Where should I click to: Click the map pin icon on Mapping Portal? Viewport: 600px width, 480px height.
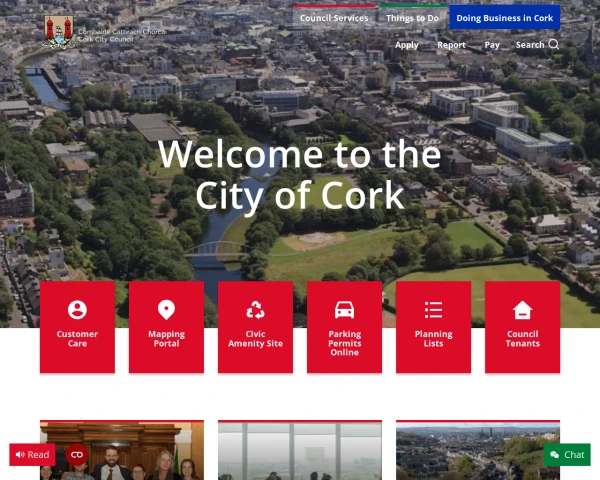click(166, 310)
